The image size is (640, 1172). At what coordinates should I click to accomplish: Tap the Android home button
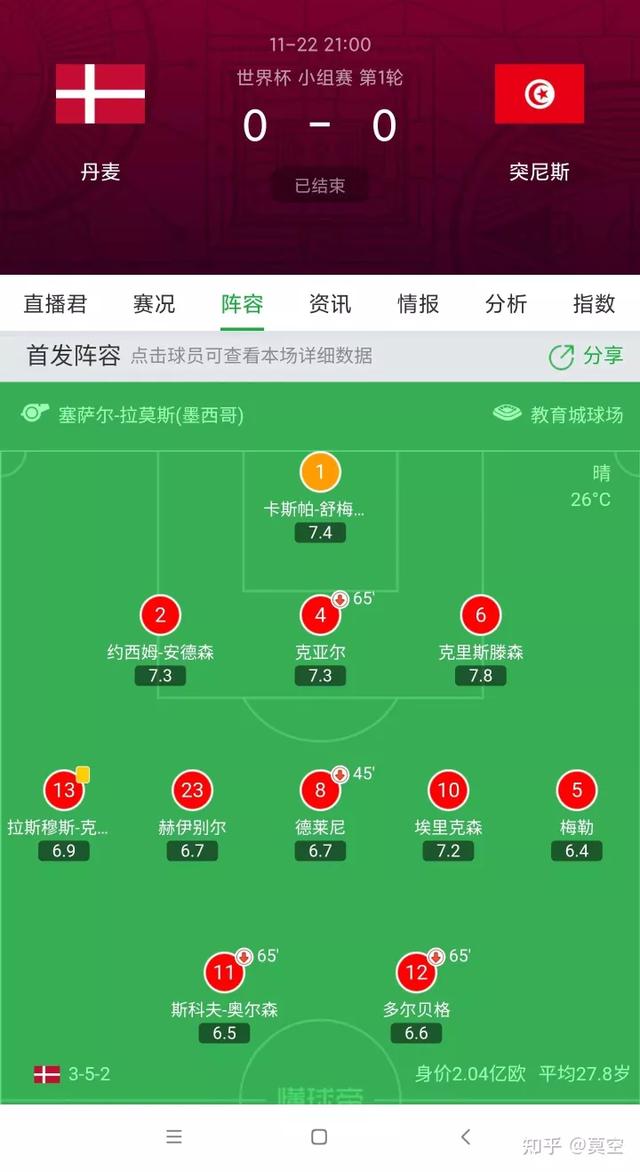tap(320, 1138)
